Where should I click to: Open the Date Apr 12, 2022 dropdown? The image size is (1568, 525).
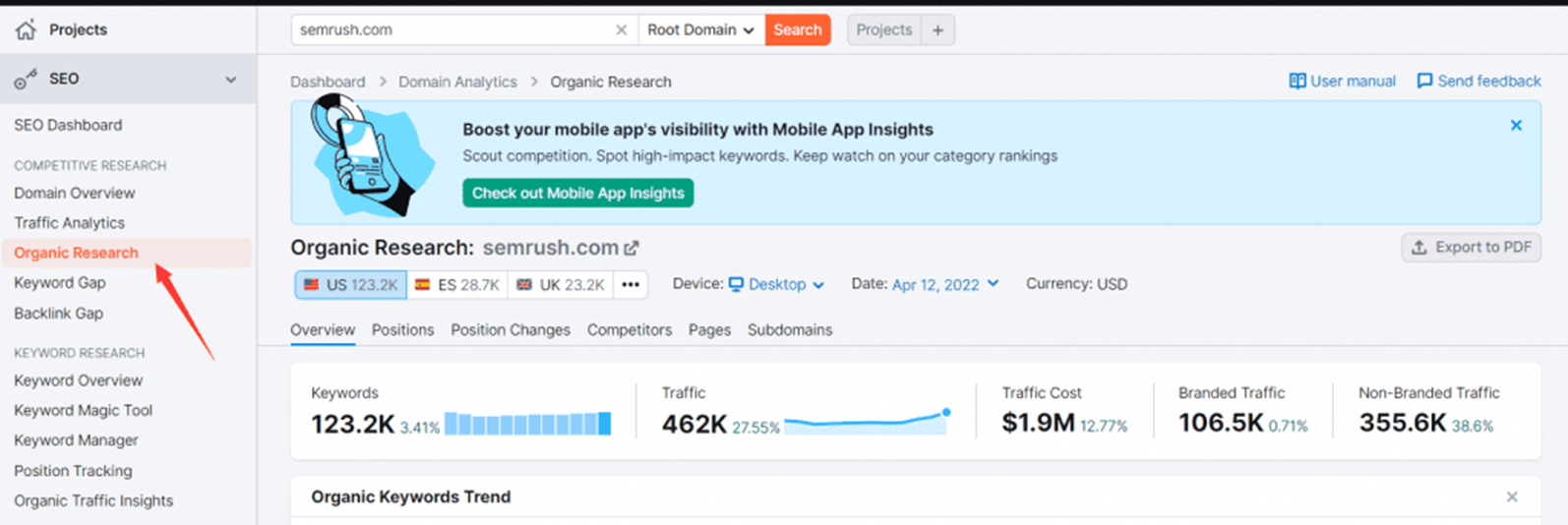tap(945, 284)
